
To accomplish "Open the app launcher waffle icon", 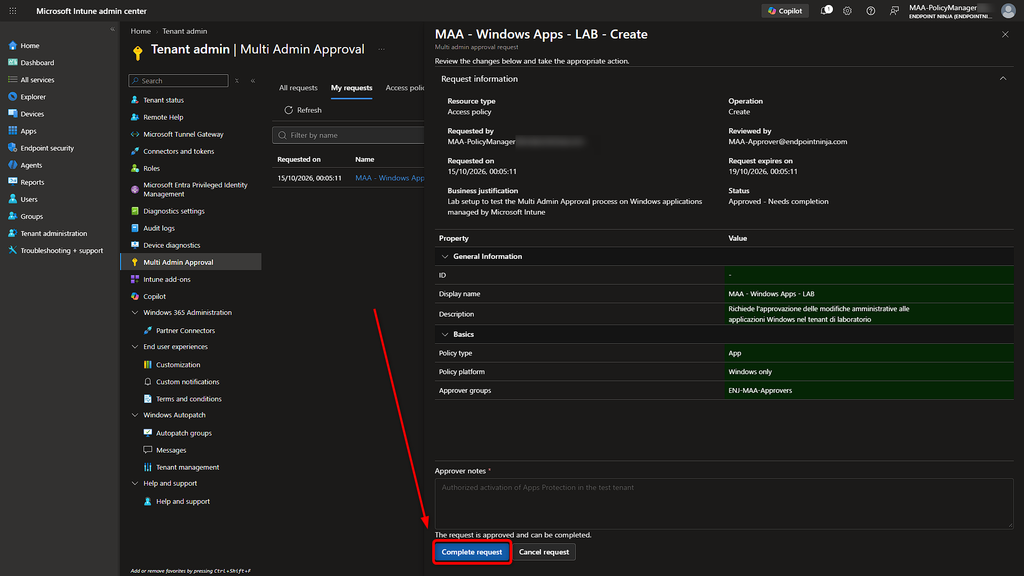I will [x=12, y=10].
